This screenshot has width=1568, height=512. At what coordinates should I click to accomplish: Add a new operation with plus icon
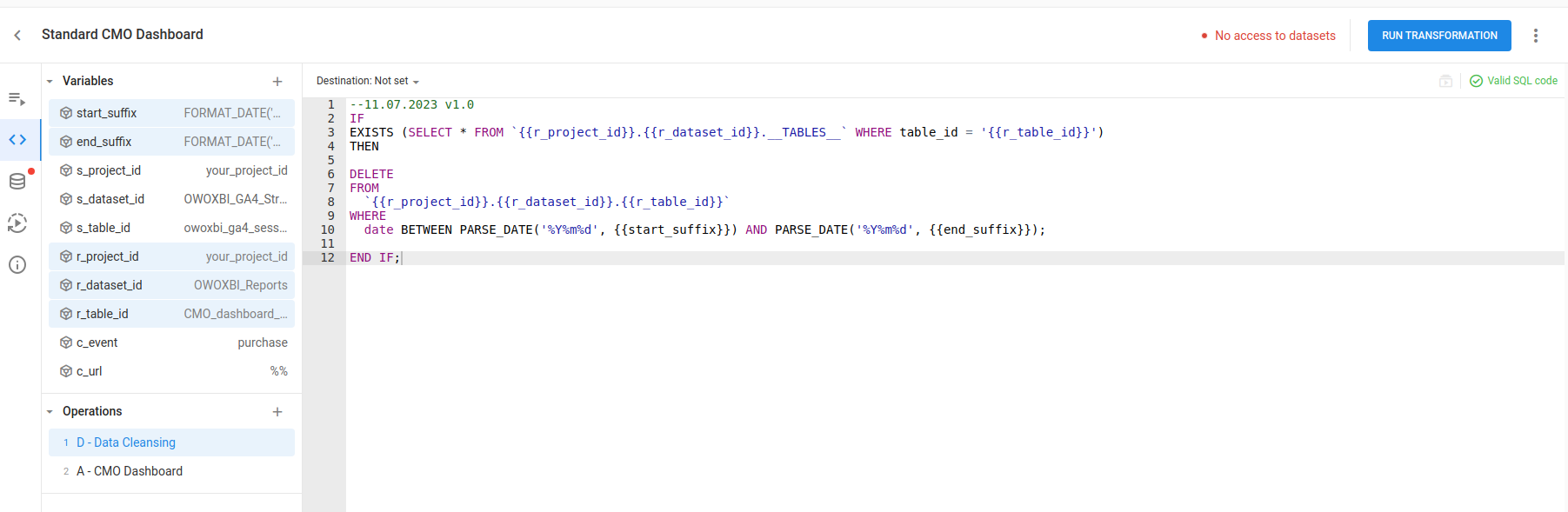pyautogui.click(x=277, y=412)
